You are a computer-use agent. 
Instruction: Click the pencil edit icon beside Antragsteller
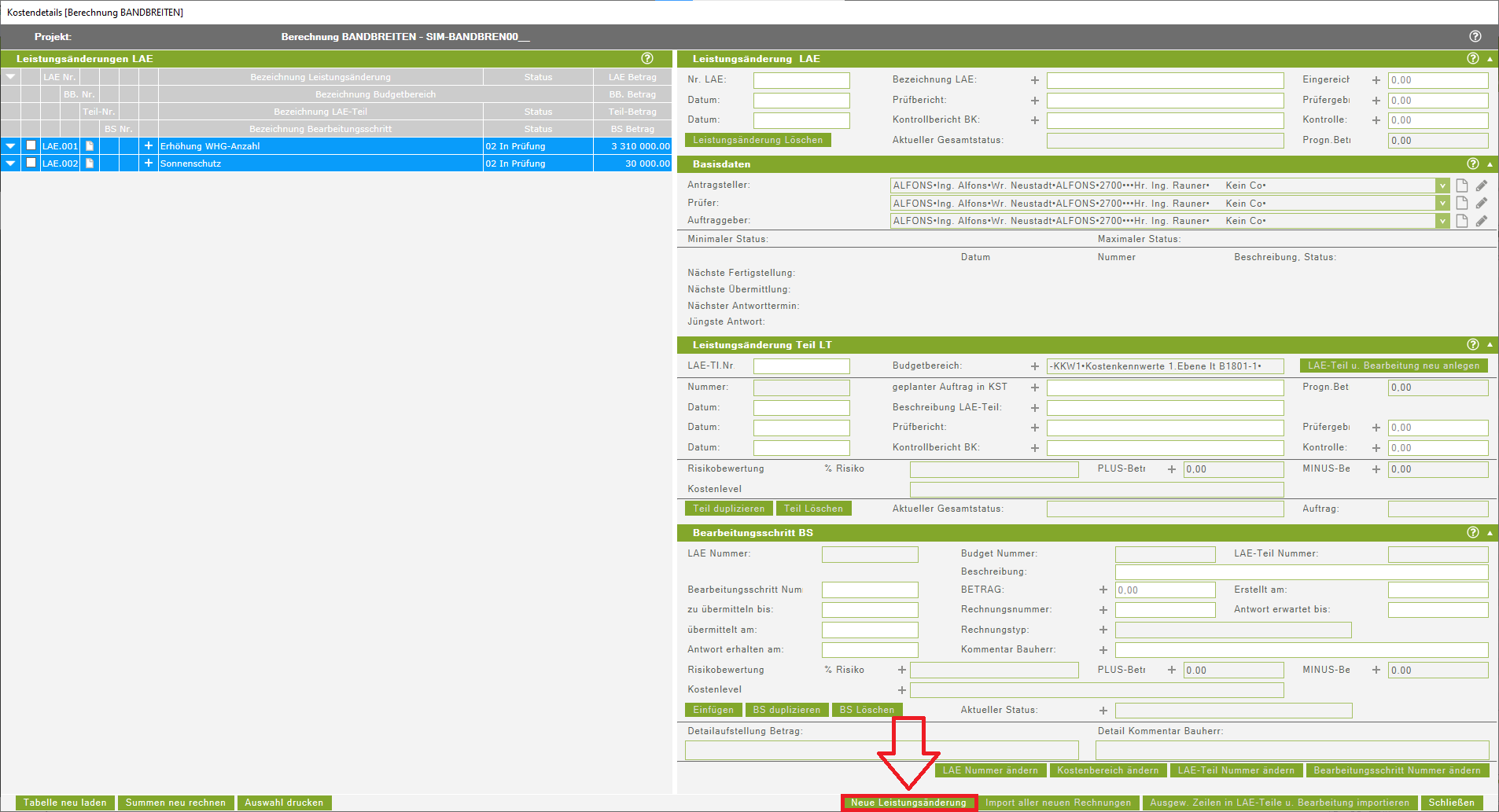point(1481,186)
